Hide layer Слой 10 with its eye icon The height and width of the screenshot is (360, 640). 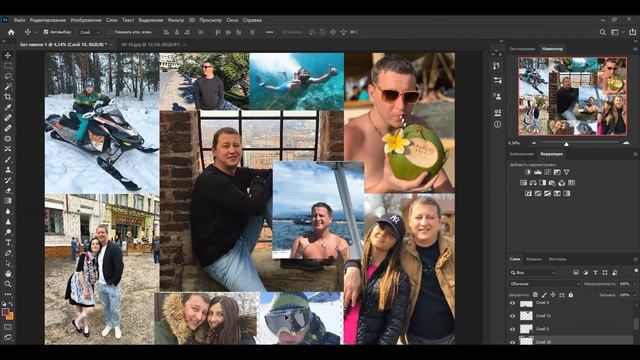513,342
